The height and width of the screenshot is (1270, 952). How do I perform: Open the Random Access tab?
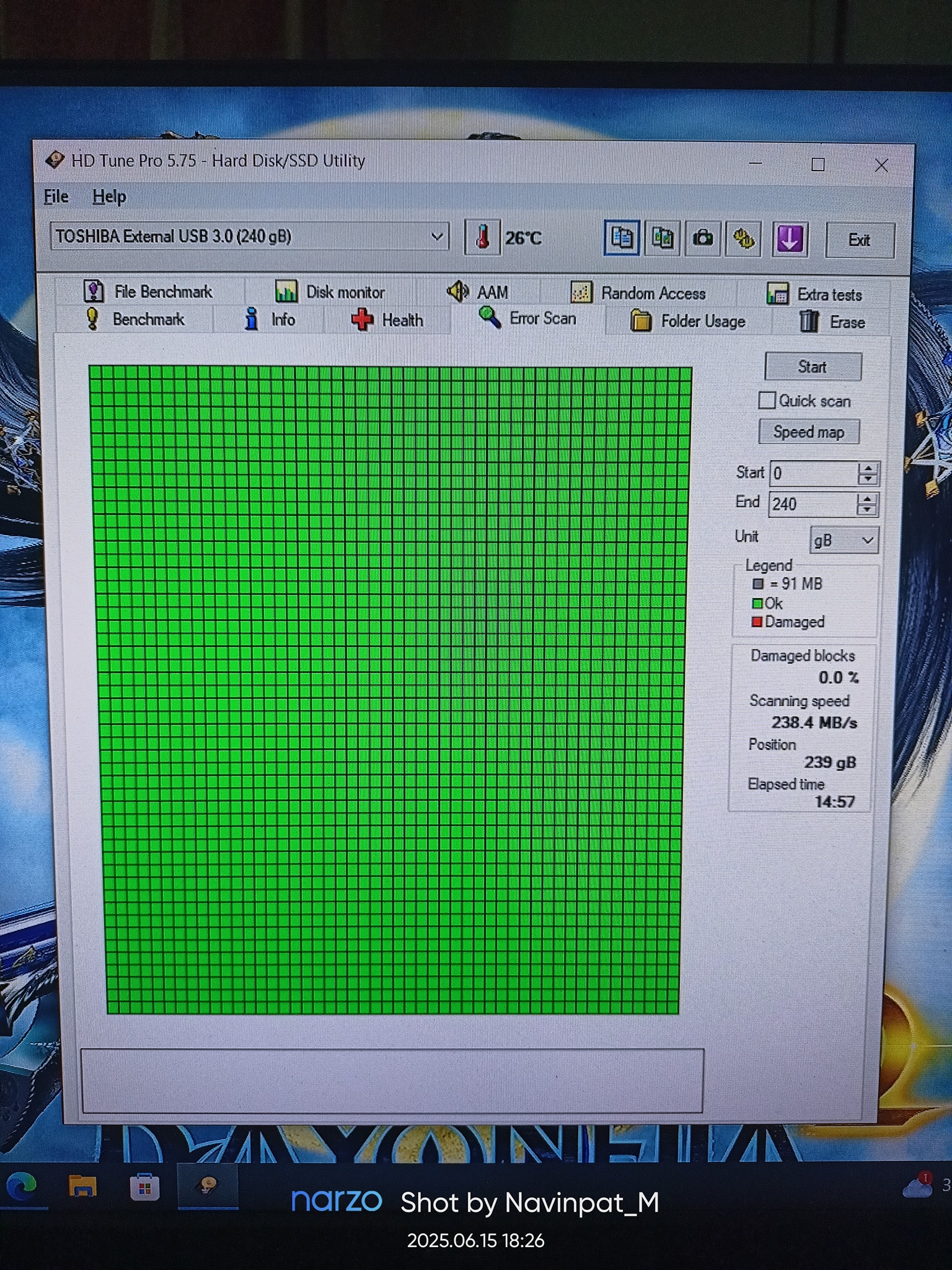(x=638, y=293)
